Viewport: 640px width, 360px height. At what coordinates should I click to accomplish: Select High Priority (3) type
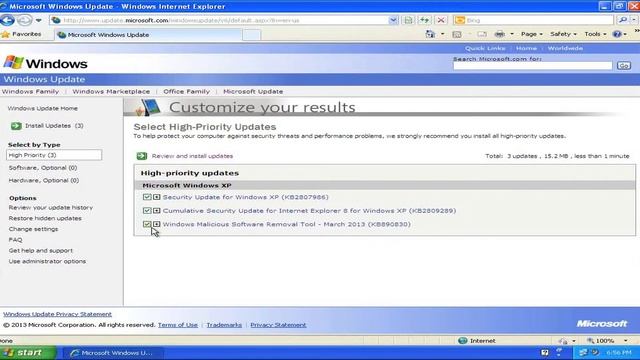click(54, 155)
